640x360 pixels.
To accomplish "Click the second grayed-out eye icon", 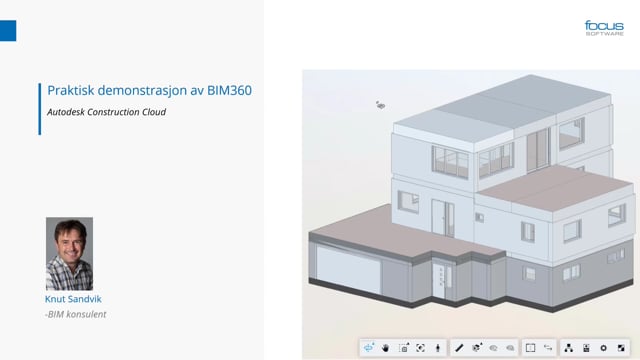I will (510, 348).
